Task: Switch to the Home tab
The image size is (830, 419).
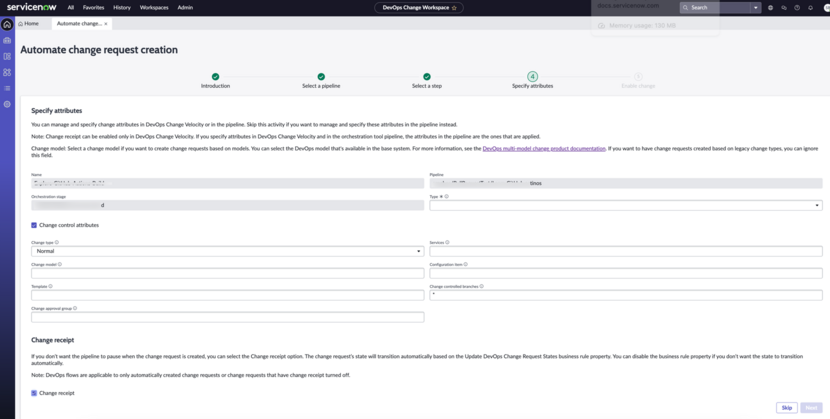Action: point(29,24)
